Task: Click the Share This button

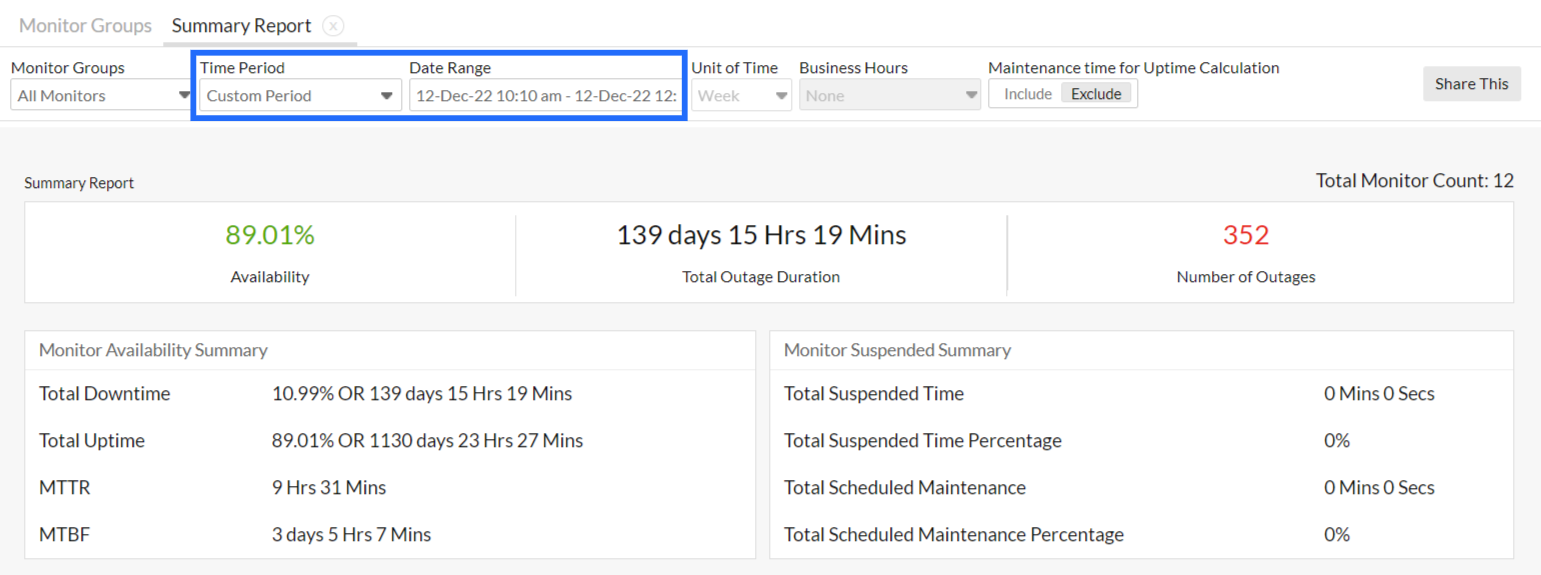Action: 1471,84
